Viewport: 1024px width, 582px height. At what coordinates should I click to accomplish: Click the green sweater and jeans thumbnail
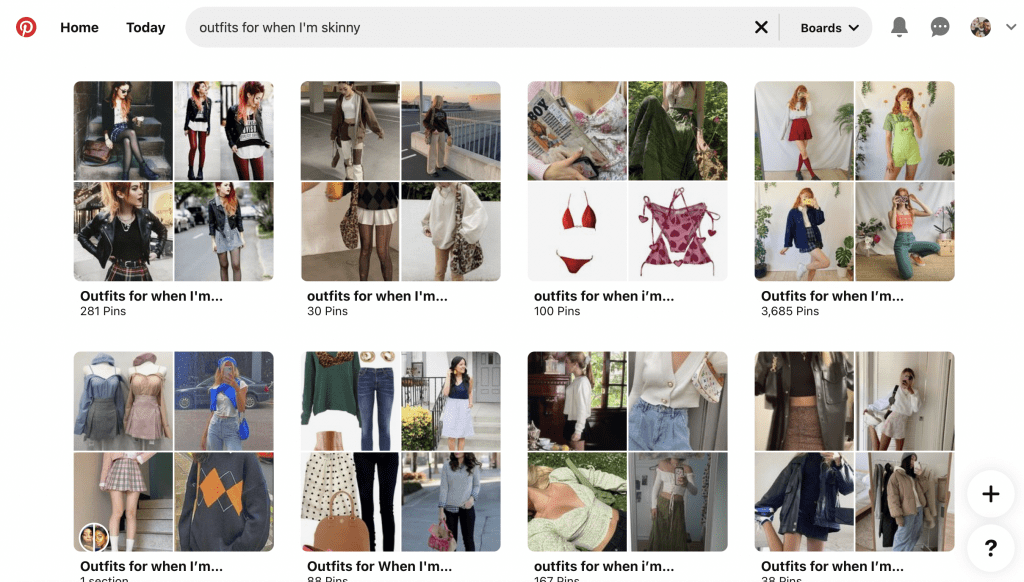(x=350, y=401)
